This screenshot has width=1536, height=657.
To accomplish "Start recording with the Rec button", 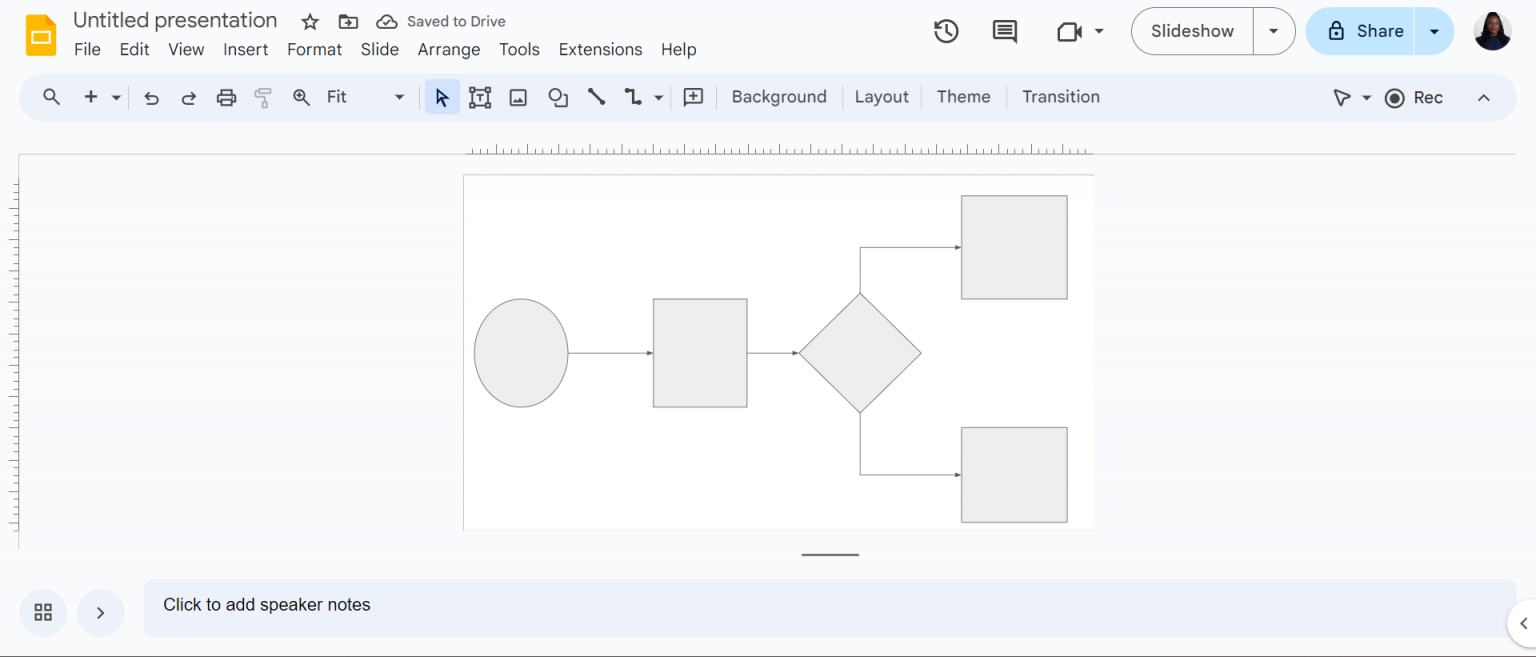I will pyautogui.click(x=1413, y=97).
